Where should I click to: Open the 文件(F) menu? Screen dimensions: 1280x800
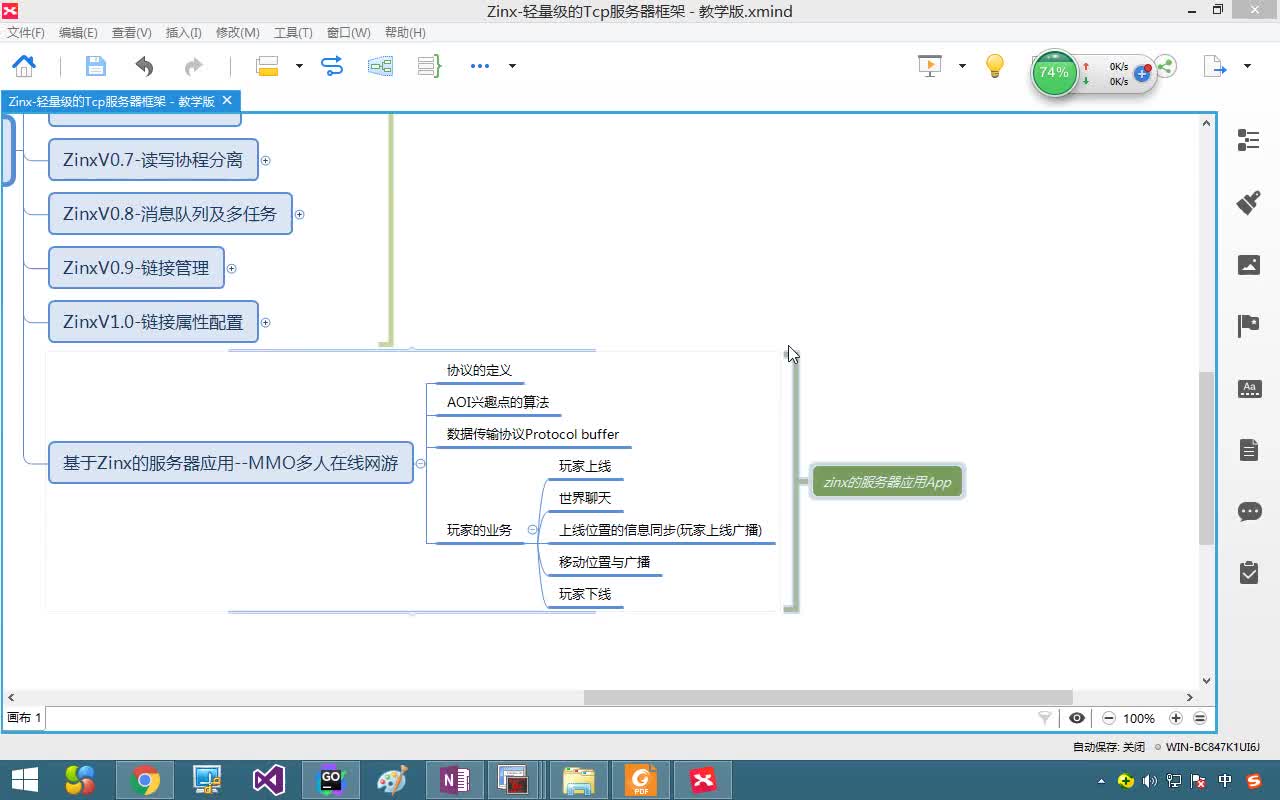26,32
